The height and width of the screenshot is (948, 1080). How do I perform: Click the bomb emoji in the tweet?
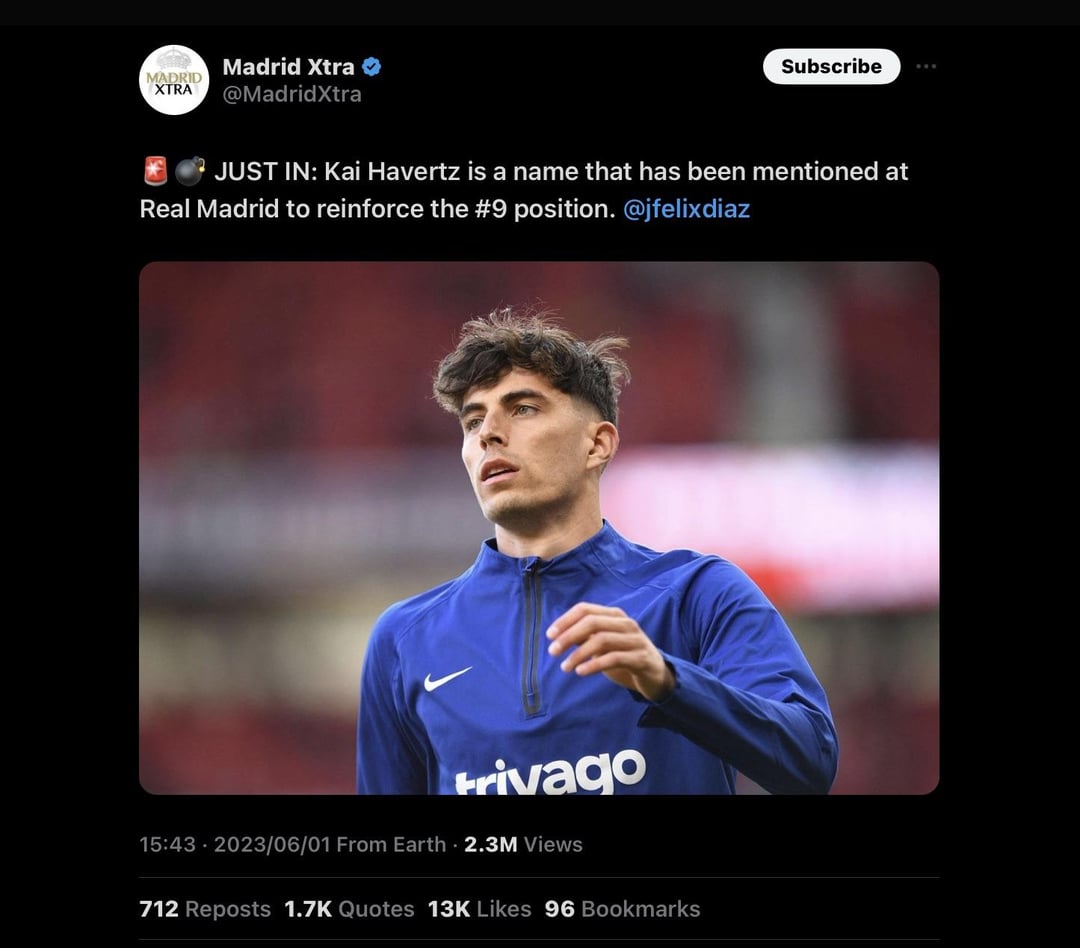pos(189,172)
